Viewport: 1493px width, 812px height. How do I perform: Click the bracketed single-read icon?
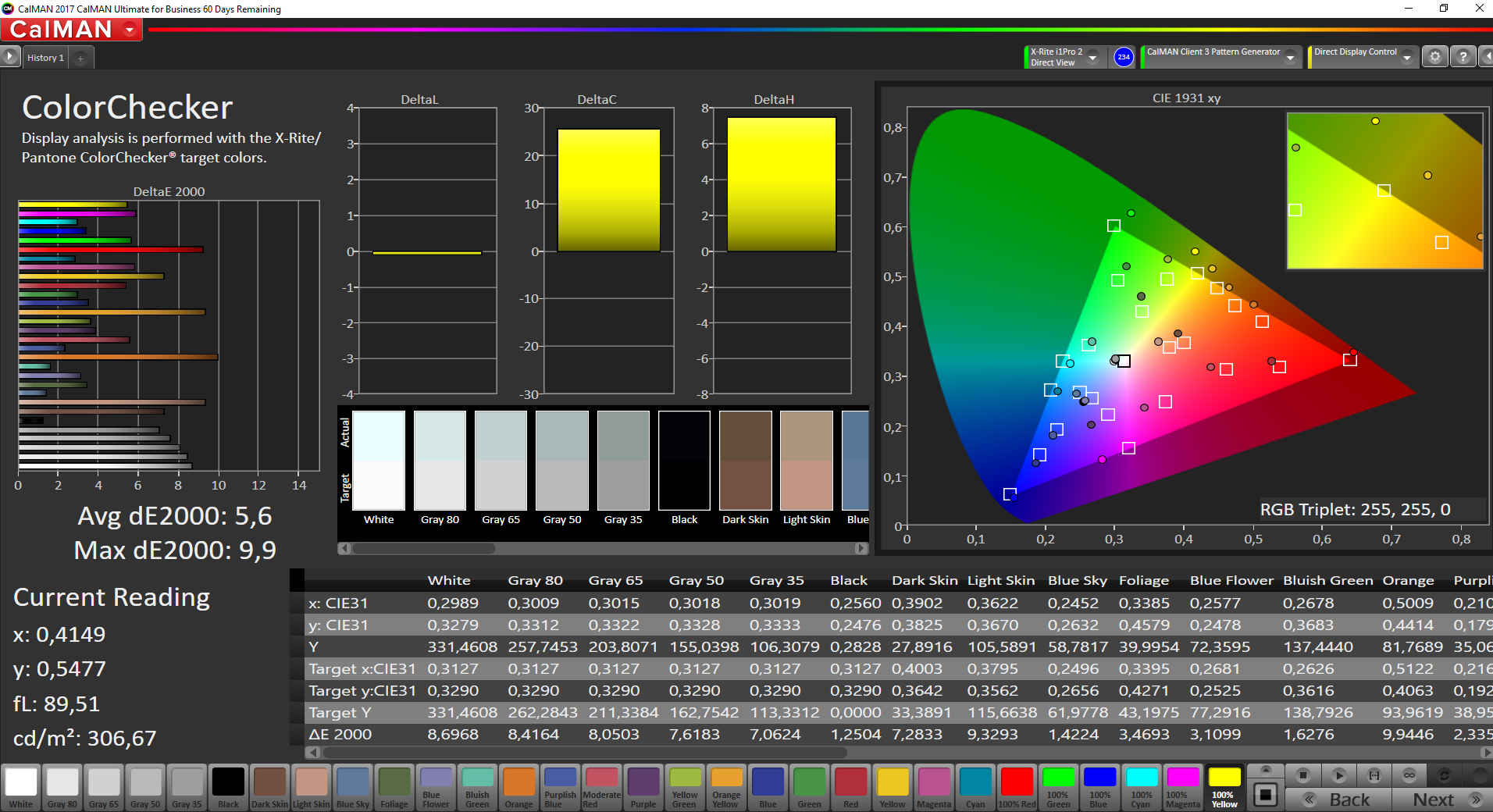1374,775
